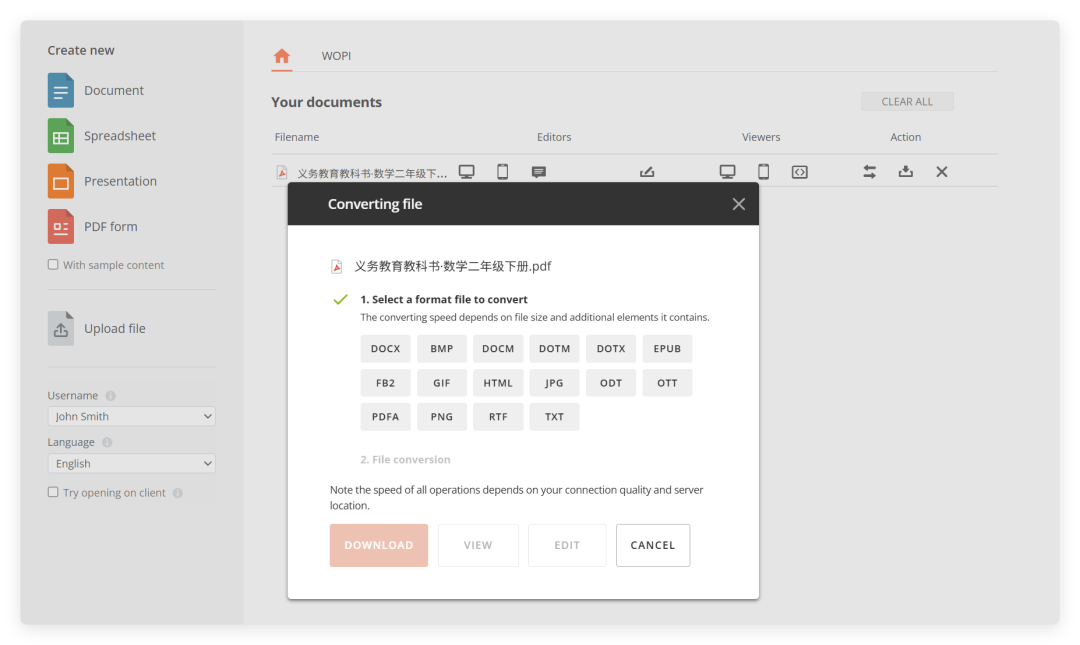Select TXT conversion format
The height and width of the screenshot is (645, 1080).
(x=554, y=417)
